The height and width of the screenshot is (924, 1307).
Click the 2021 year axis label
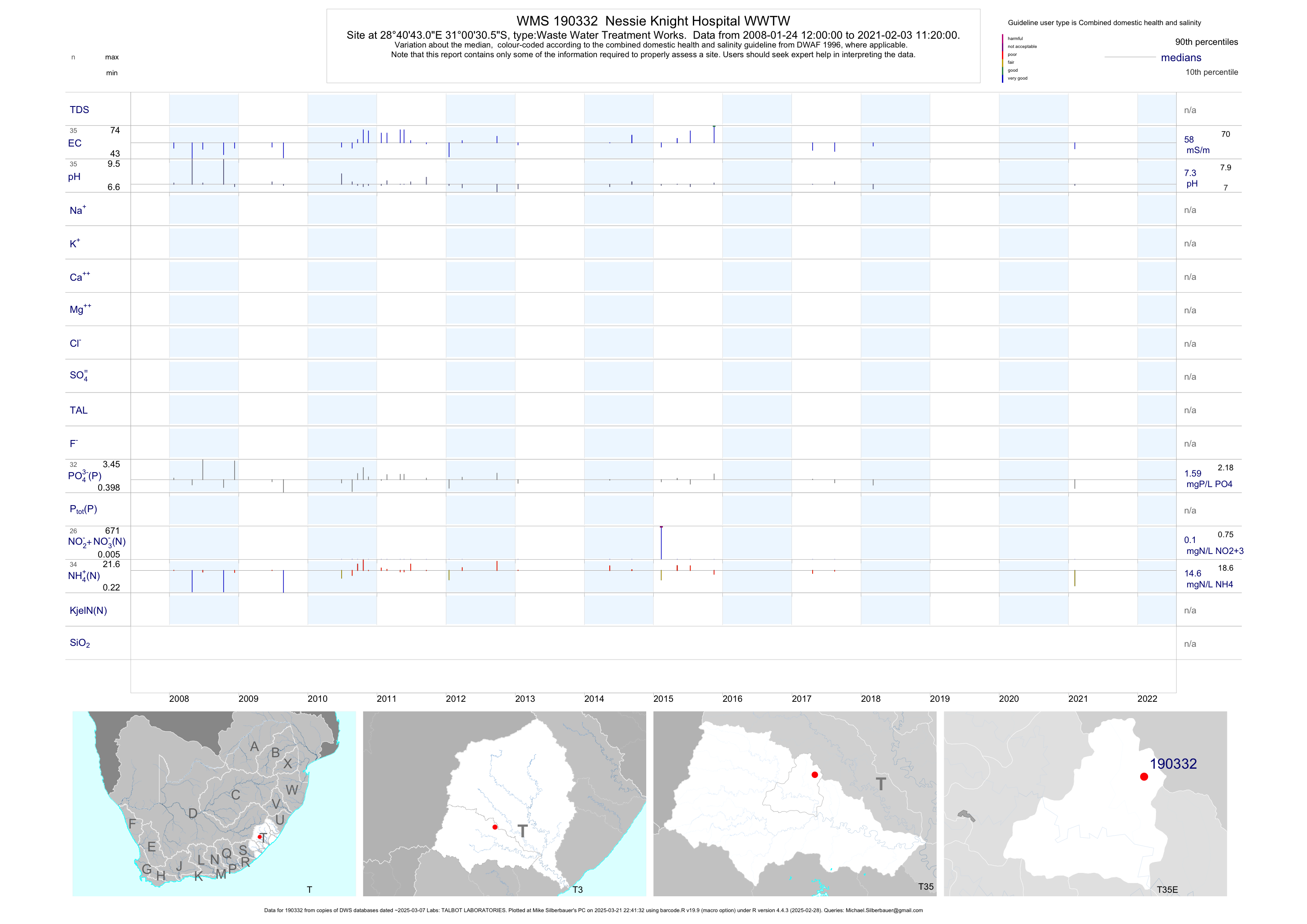click(x=1078, y=699)
